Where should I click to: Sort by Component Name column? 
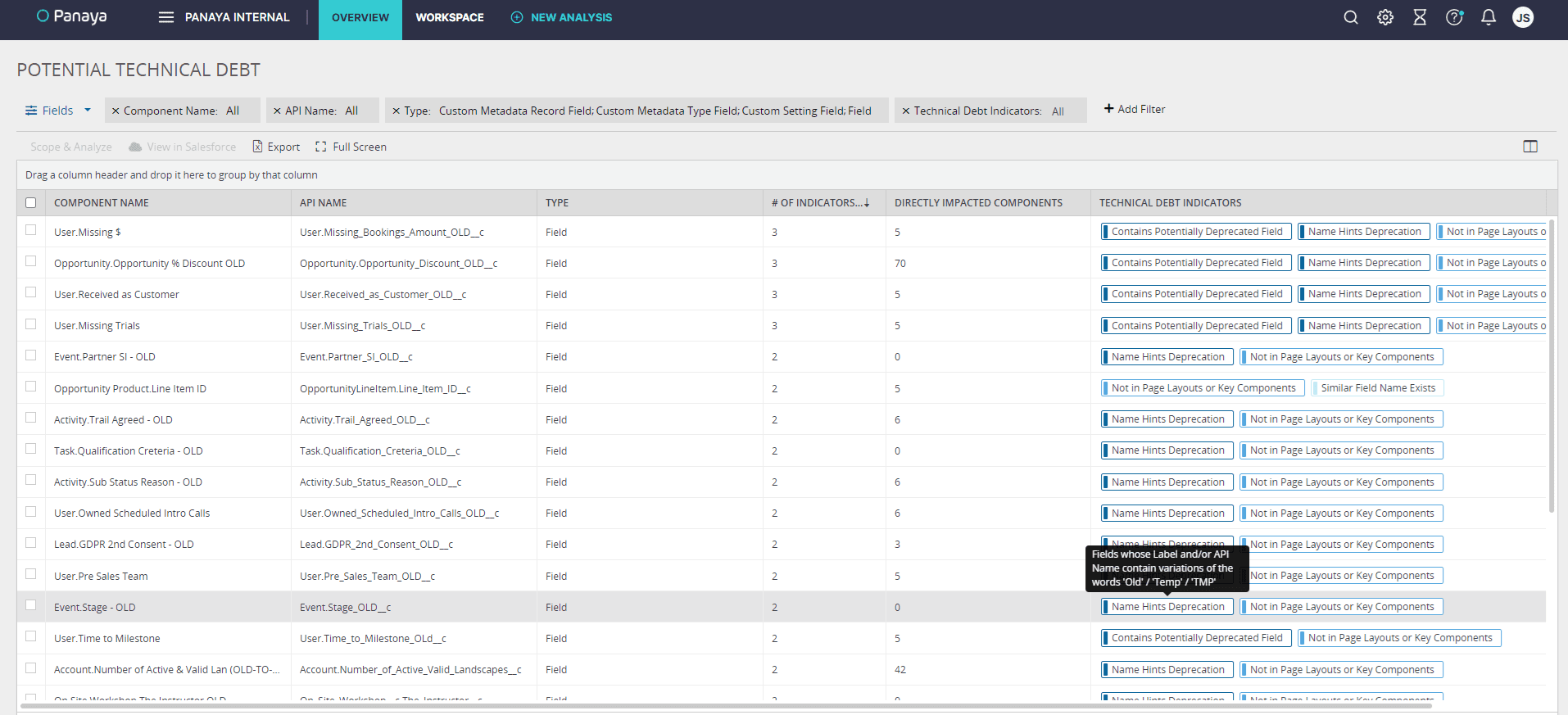(102, 203)
